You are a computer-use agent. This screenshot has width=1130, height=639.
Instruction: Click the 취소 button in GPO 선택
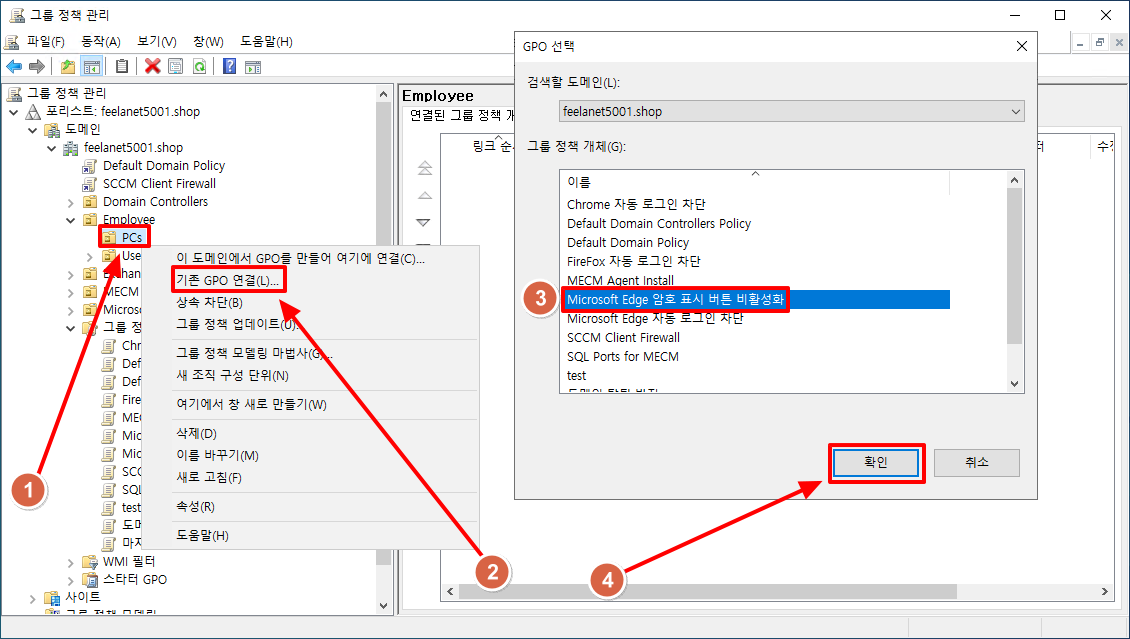coord(976,463)
